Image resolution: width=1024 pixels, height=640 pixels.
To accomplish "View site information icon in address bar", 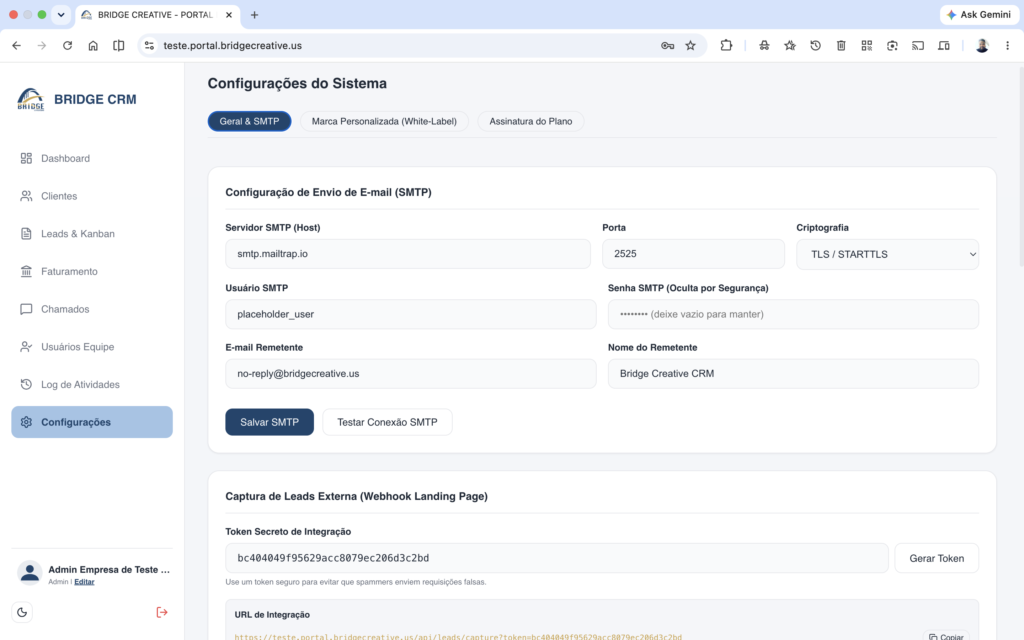I will click(150, 46).
